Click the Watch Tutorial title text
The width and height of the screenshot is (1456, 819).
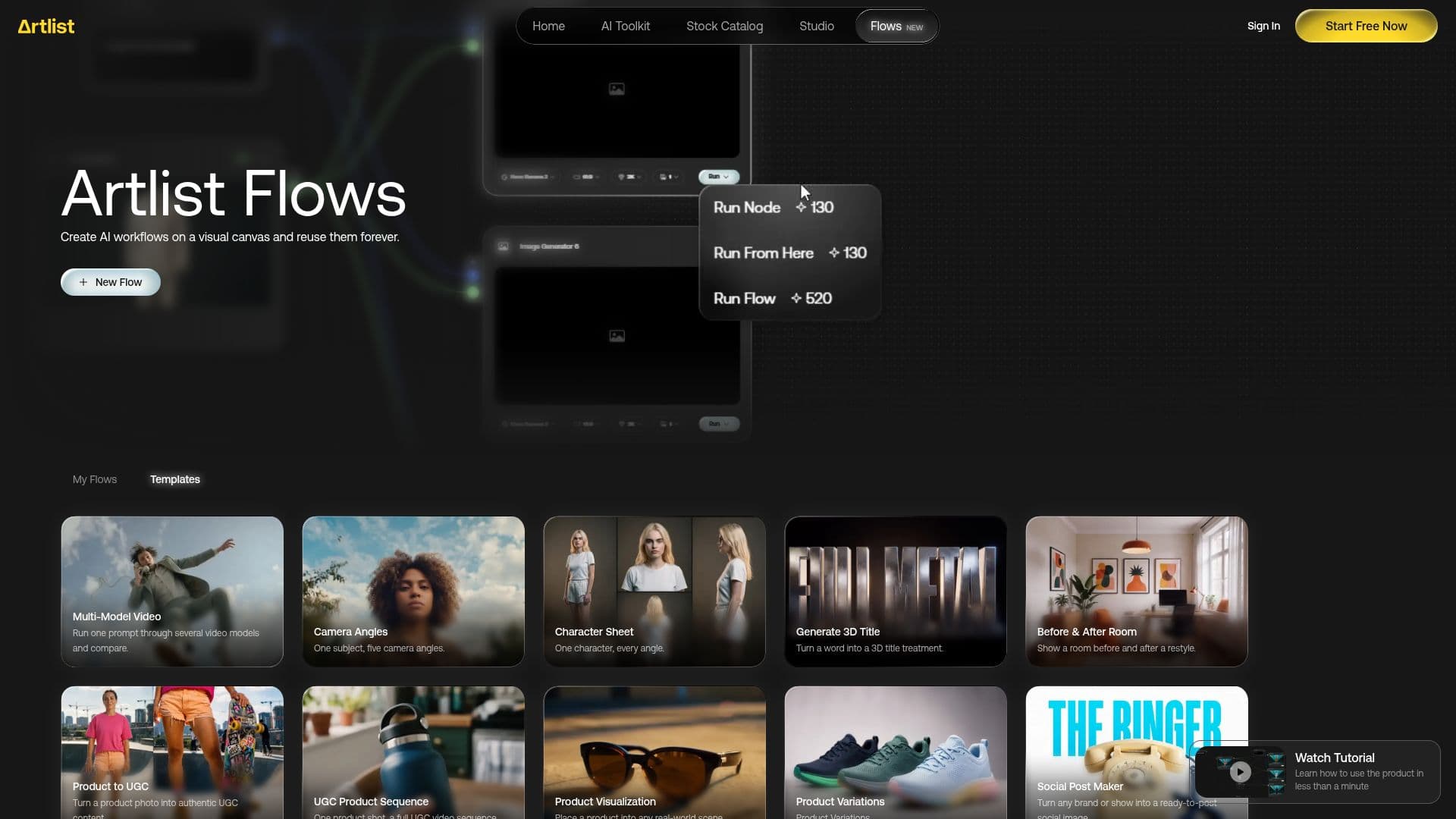[1335, 758]
